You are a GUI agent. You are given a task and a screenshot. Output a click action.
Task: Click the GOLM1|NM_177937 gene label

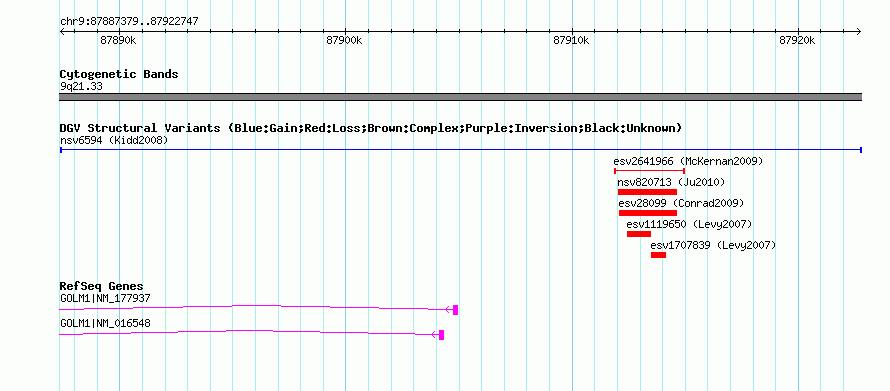click(x=105, y=298)
